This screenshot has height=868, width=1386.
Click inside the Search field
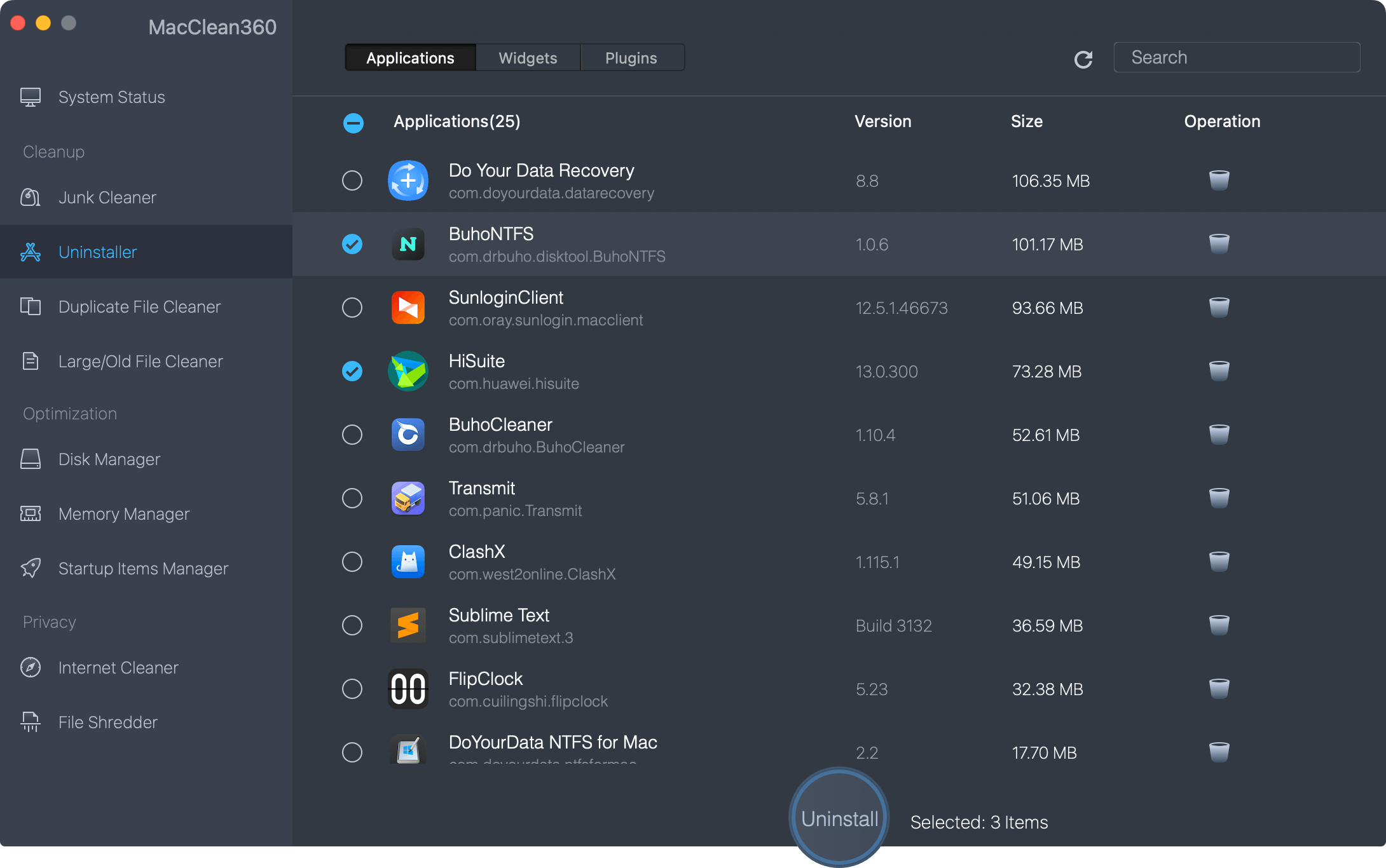point(1236,57)
